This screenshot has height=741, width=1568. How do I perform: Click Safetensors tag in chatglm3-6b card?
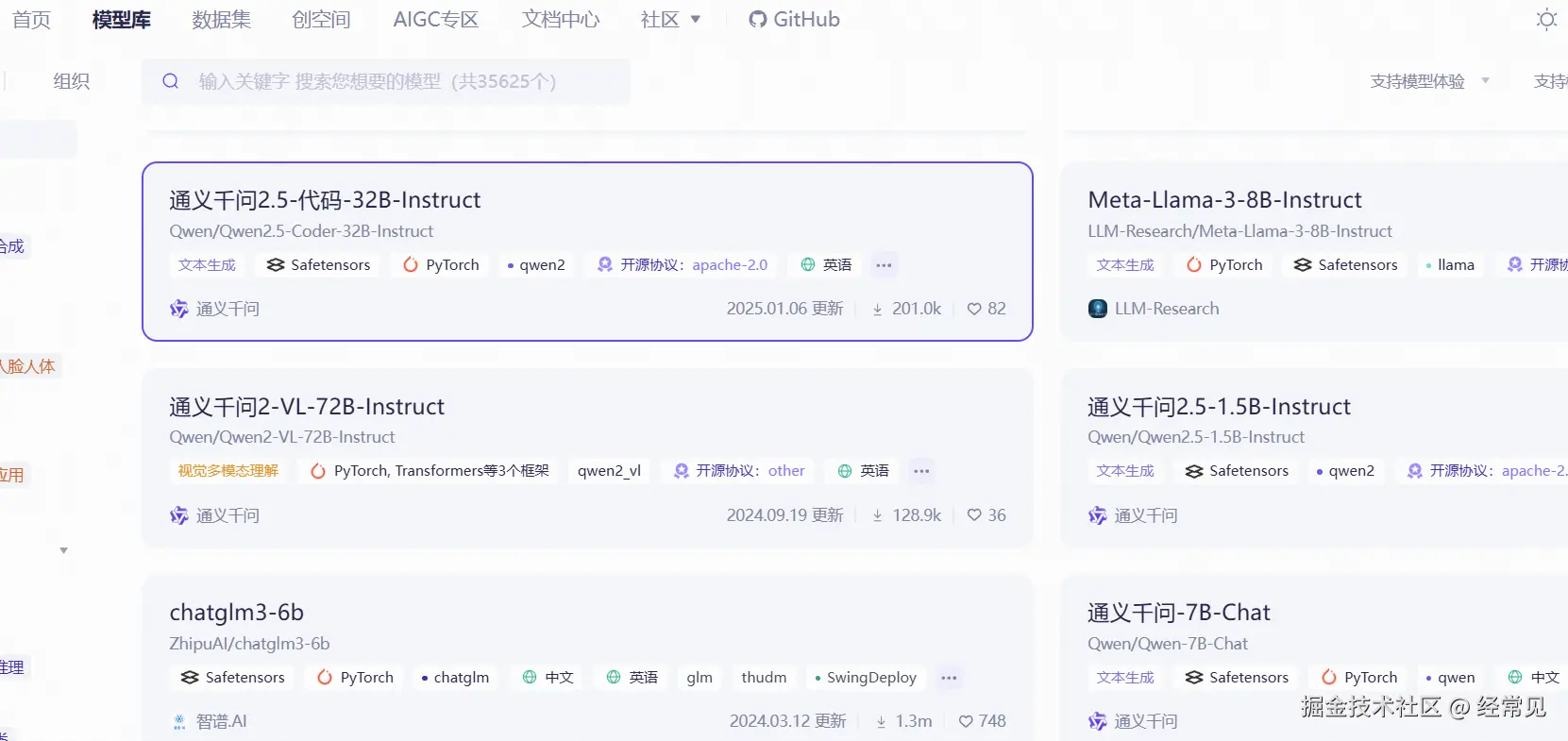(232, 678)
